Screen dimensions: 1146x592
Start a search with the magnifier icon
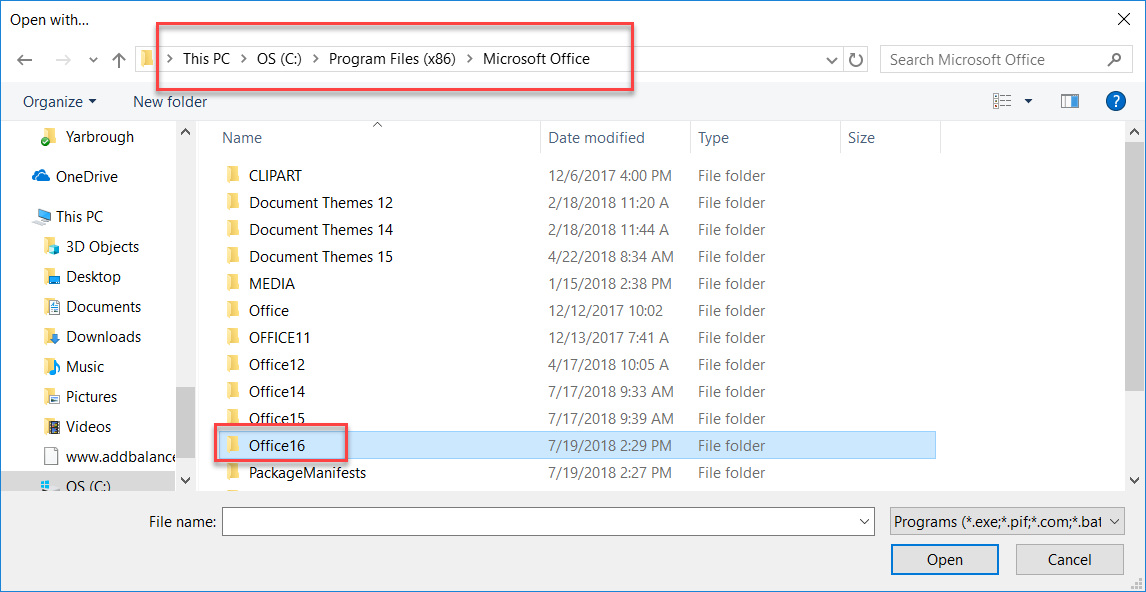(1114, 59)
